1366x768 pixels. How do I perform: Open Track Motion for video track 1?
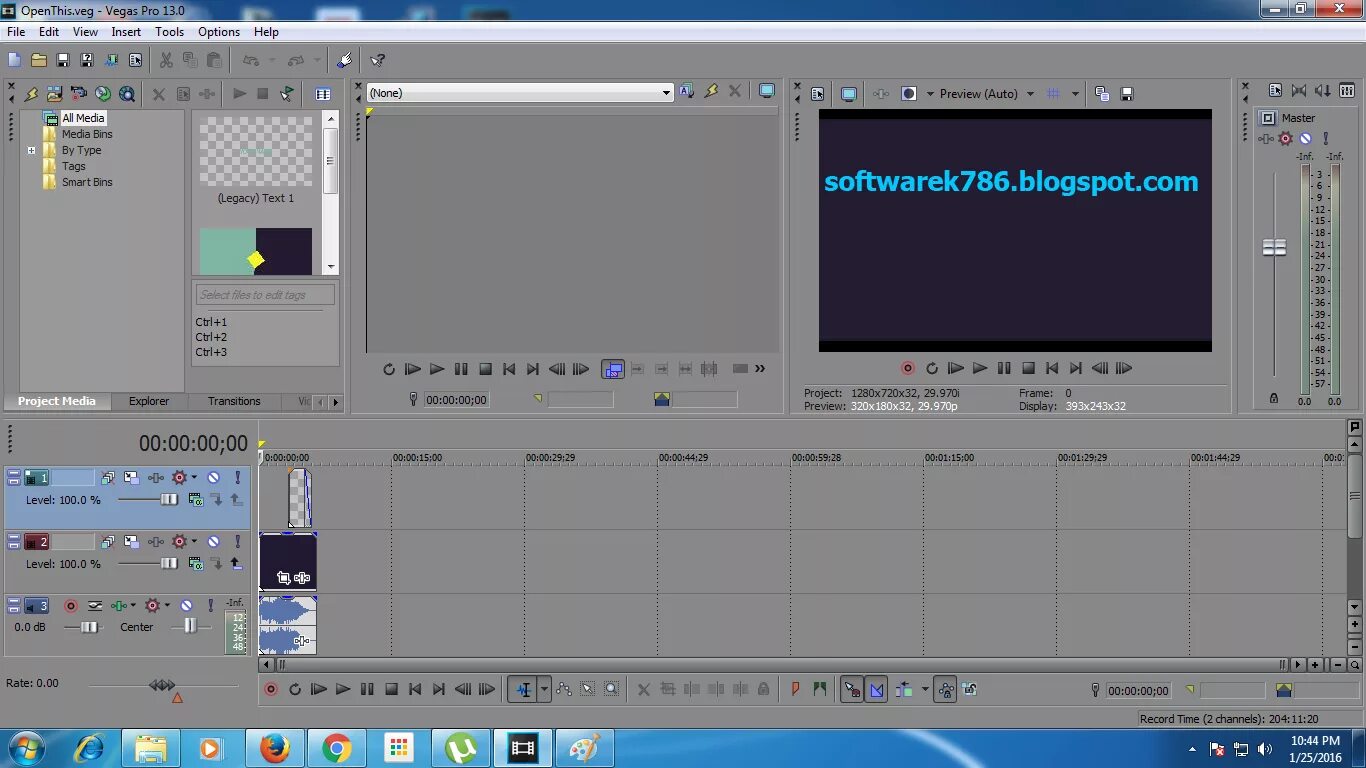coord(129,478)
